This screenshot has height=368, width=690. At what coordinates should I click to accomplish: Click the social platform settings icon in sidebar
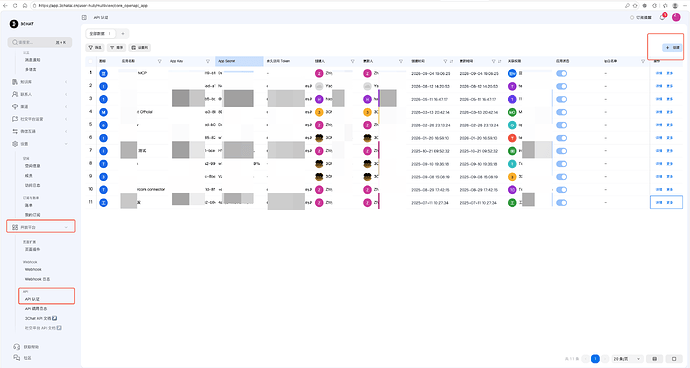point(15,119)
